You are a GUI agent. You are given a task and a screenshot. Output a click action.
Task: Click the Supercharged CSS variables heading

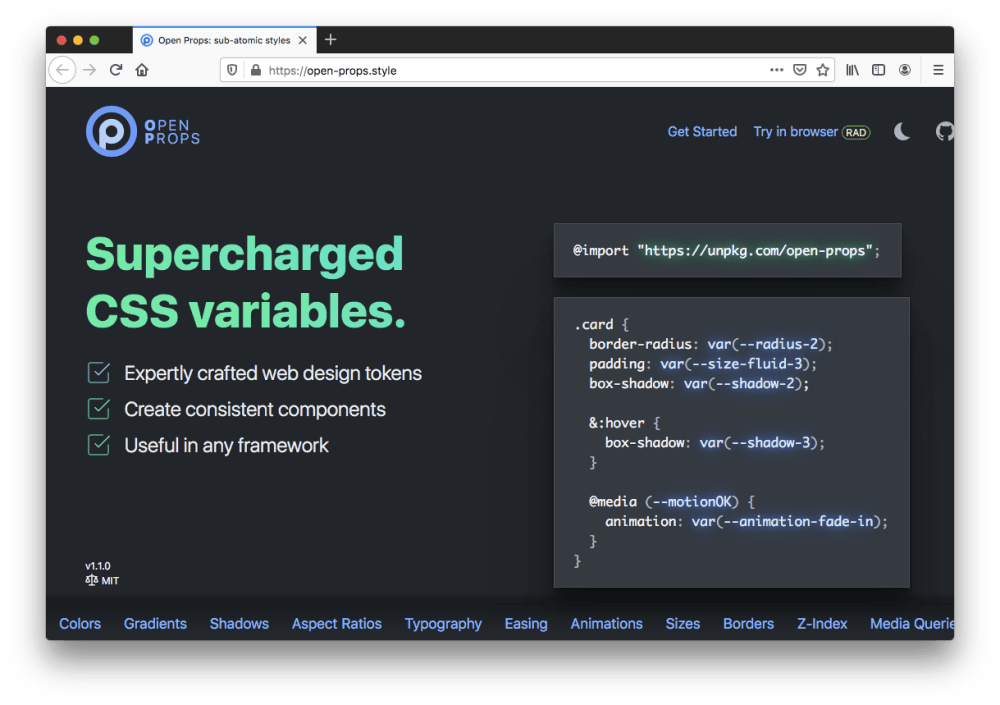point(246,281)
